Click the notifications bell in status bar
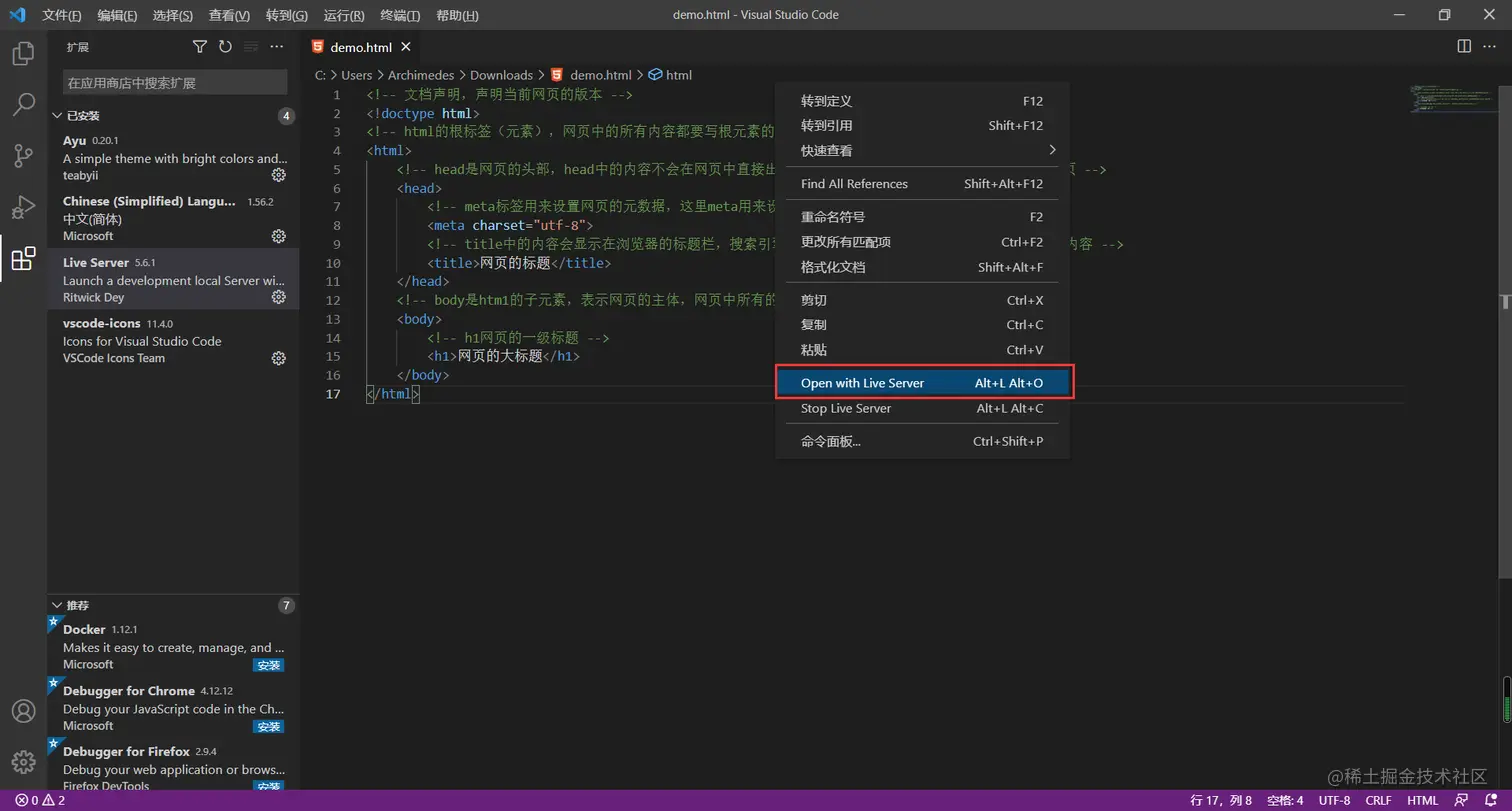Image resolution: width=1512 pixels, height=811 pixels. pos(1489,800)
